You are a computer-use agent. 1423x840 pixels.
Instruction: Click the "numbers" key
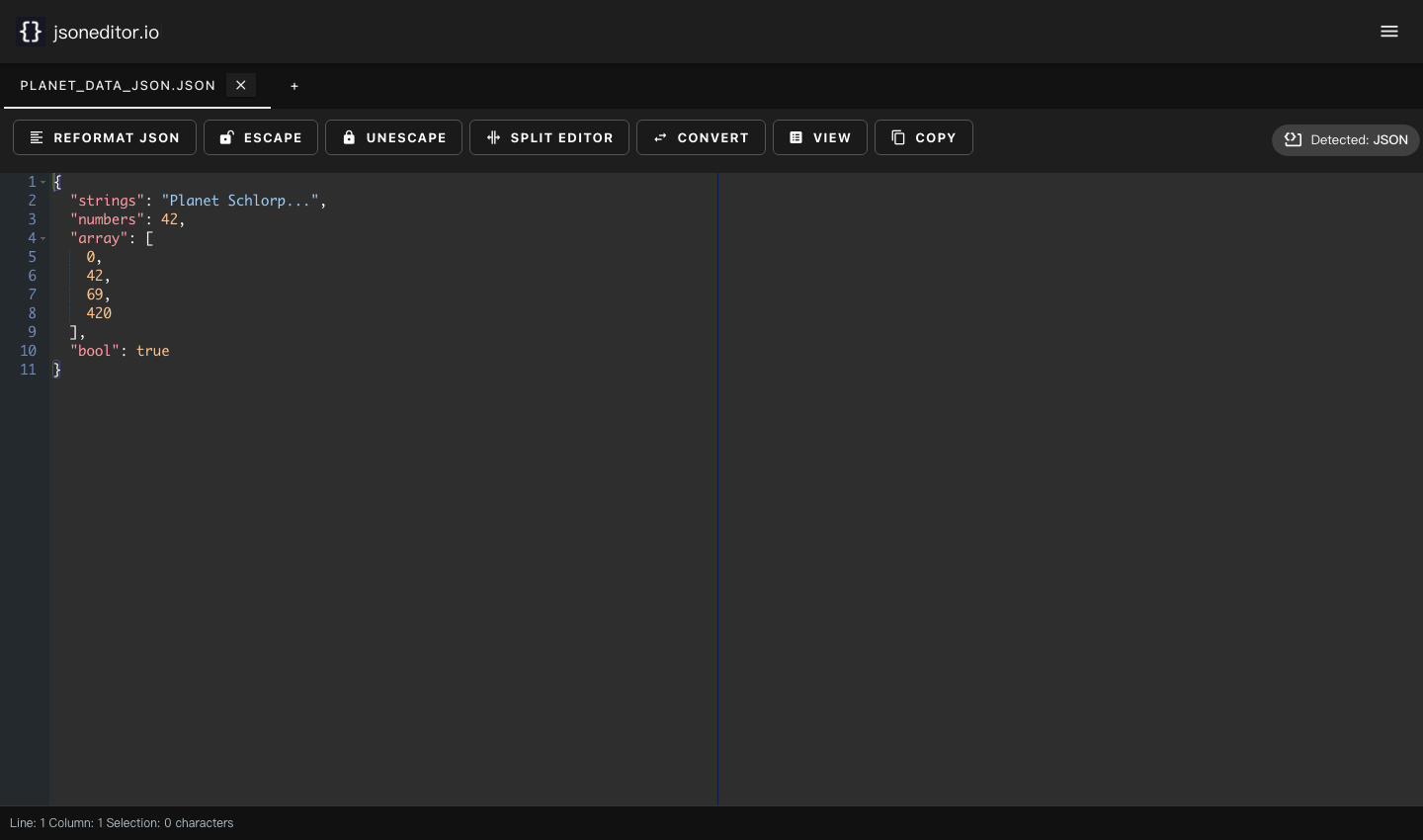(107, 219)
